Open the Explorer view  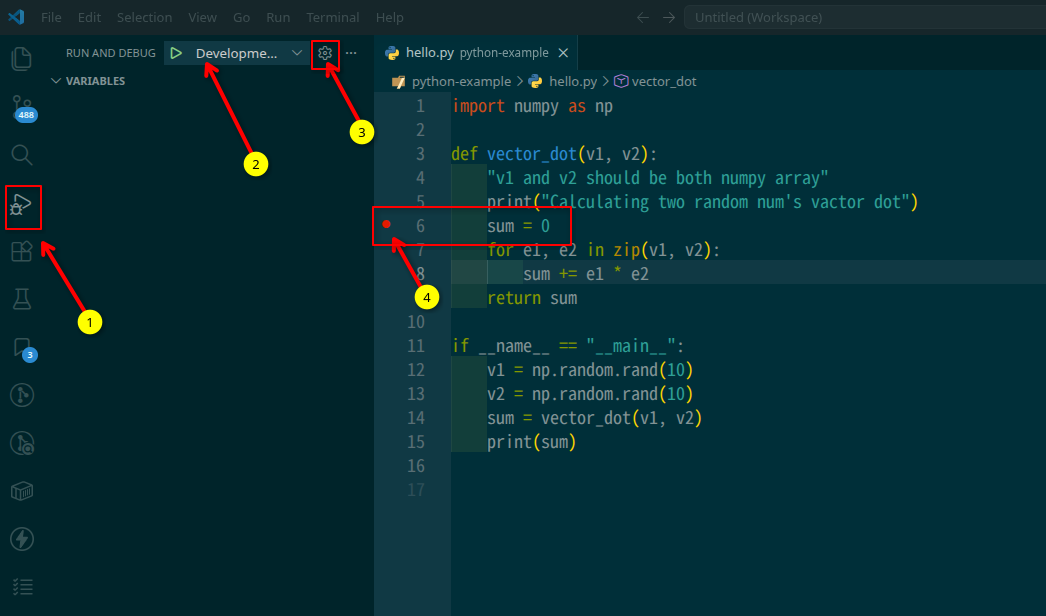[x=21, y=59]
